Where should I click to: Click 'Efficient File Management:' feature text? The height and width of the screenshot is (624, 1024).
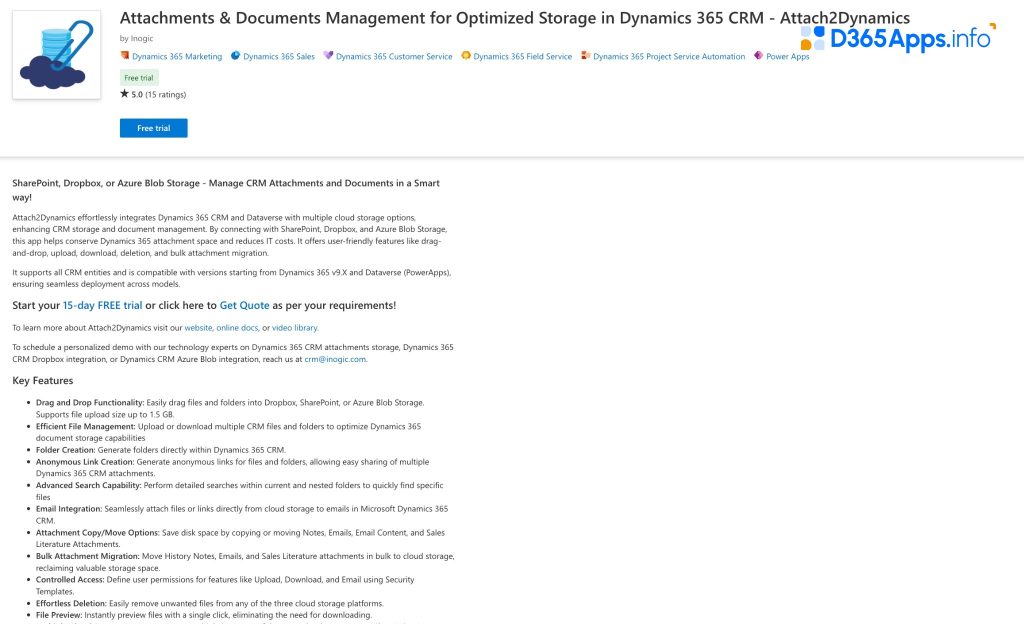pyautogui.click(x=86, y=426)
